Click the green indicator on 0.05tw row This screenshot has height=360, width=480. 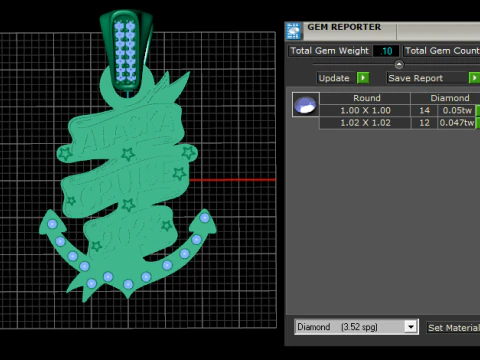[x=478, y=110]
